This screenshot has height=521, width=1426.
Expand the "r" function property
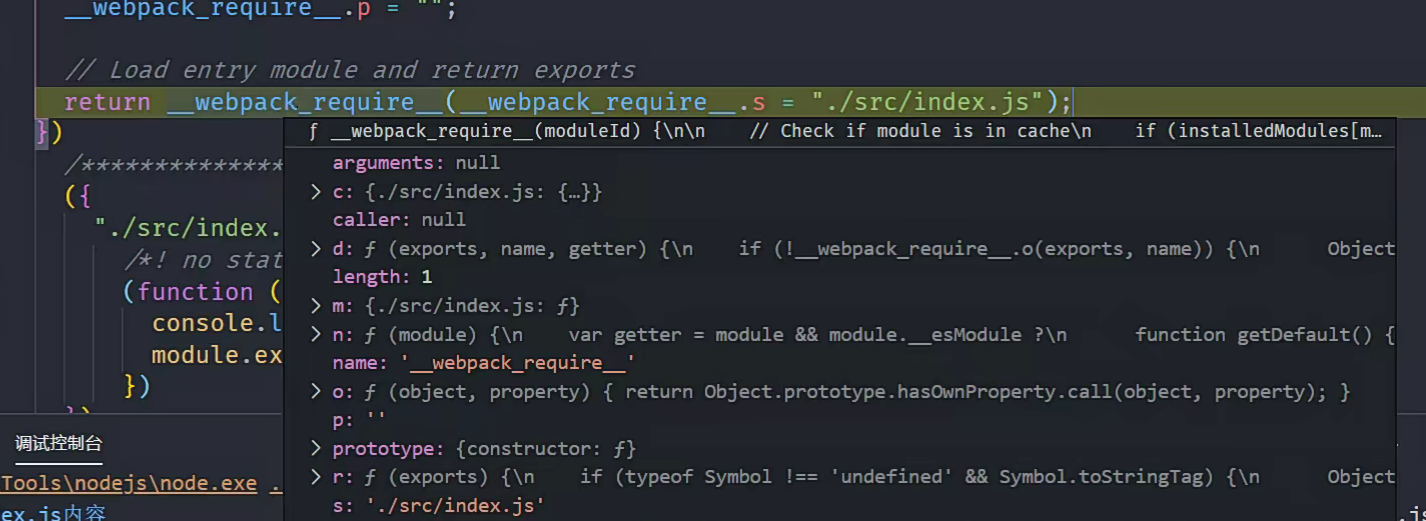pos(316,477)
